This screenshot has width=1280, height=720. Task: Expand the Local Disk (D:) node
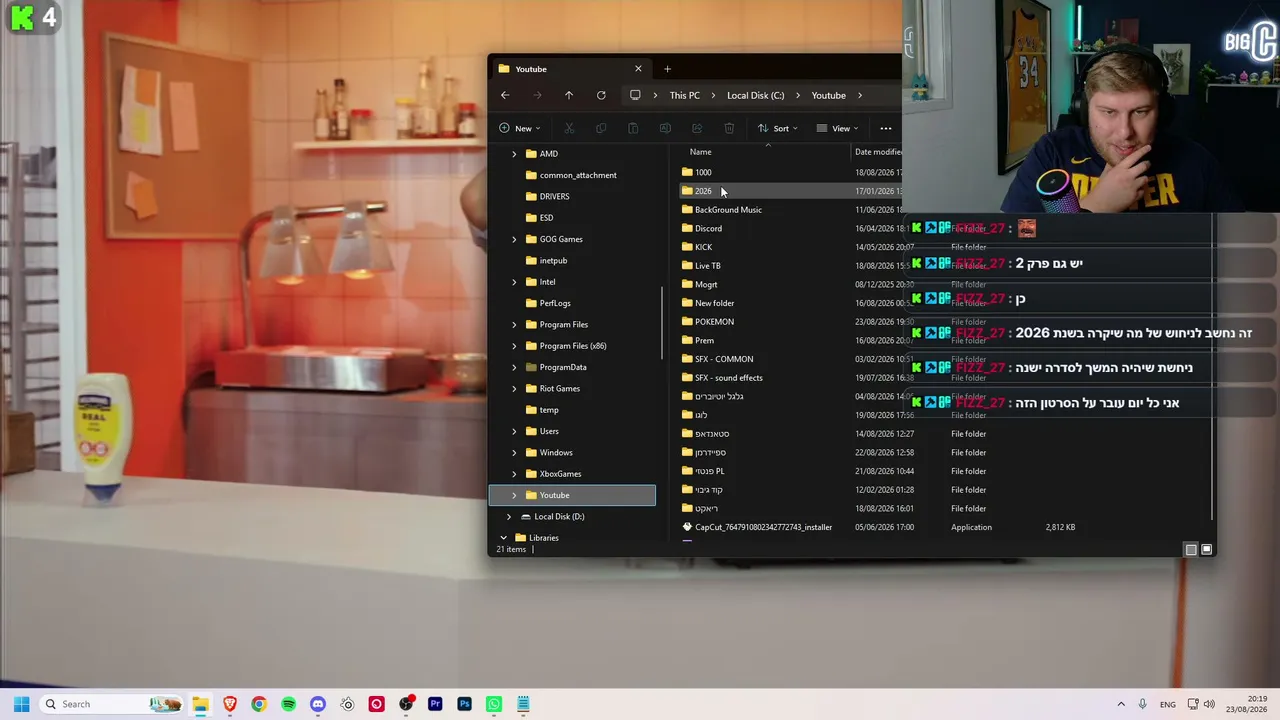(509, 517)
